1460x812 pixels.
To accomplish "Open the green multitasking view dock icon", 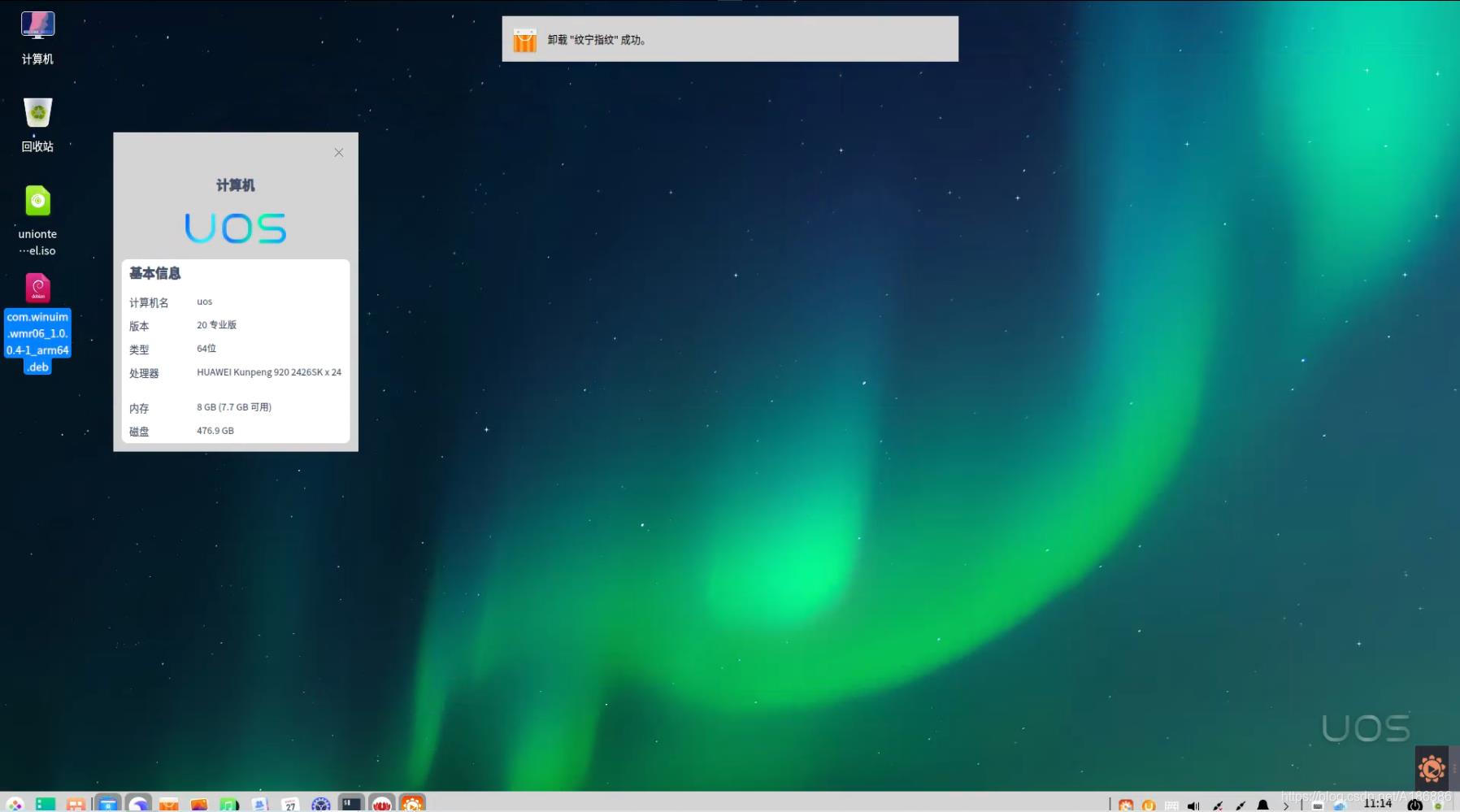I will (46, 804).
